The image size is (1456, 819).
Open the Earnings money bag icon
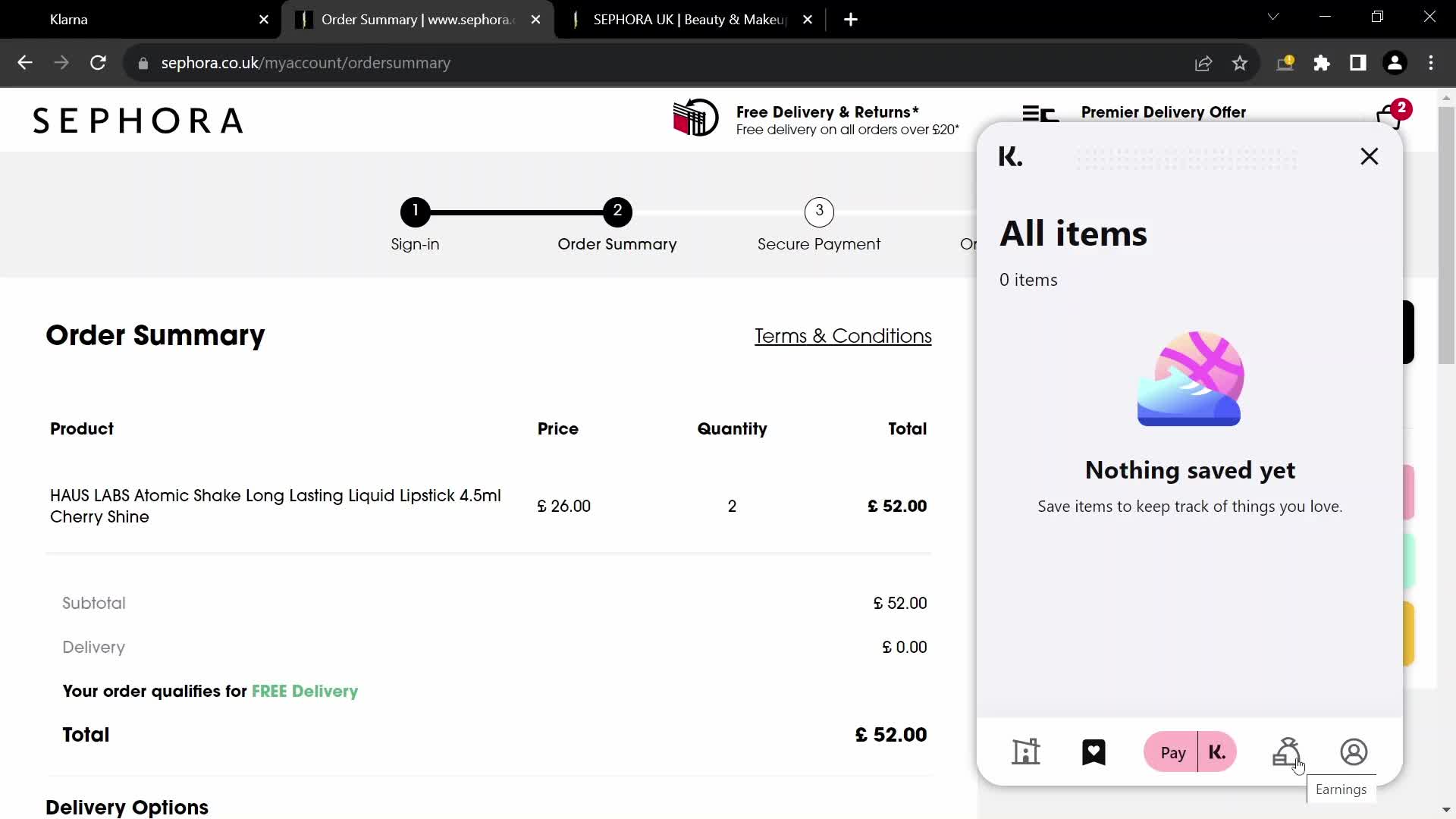click(x=1287, y=752)
